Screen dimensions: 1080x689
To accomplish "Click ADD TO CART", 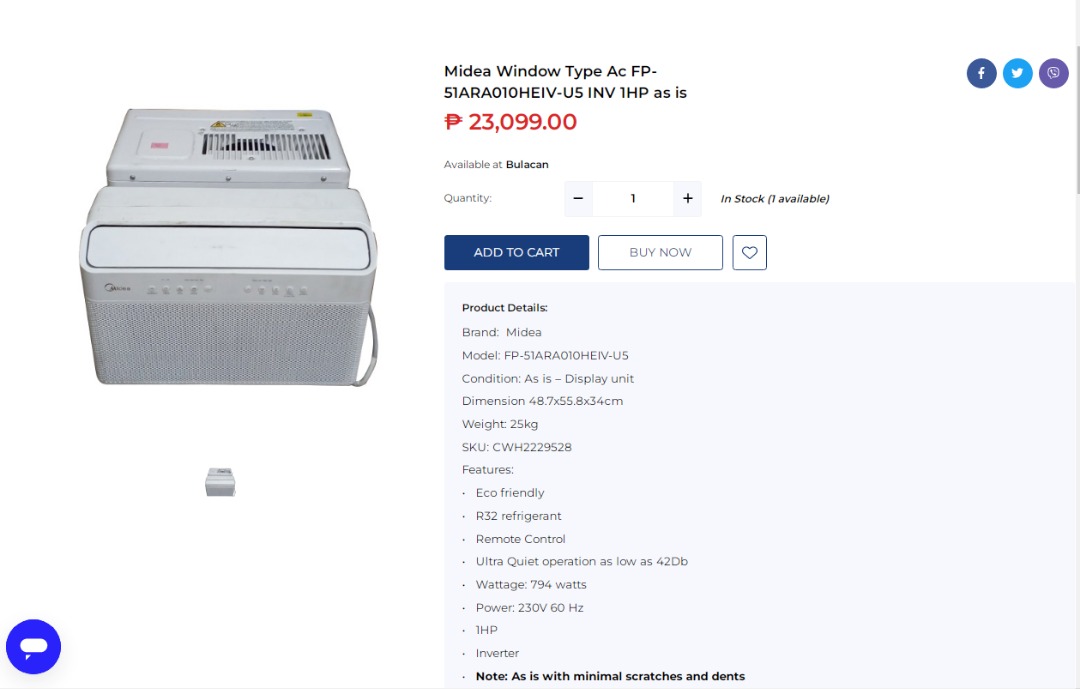I will (x=516, y=252).
